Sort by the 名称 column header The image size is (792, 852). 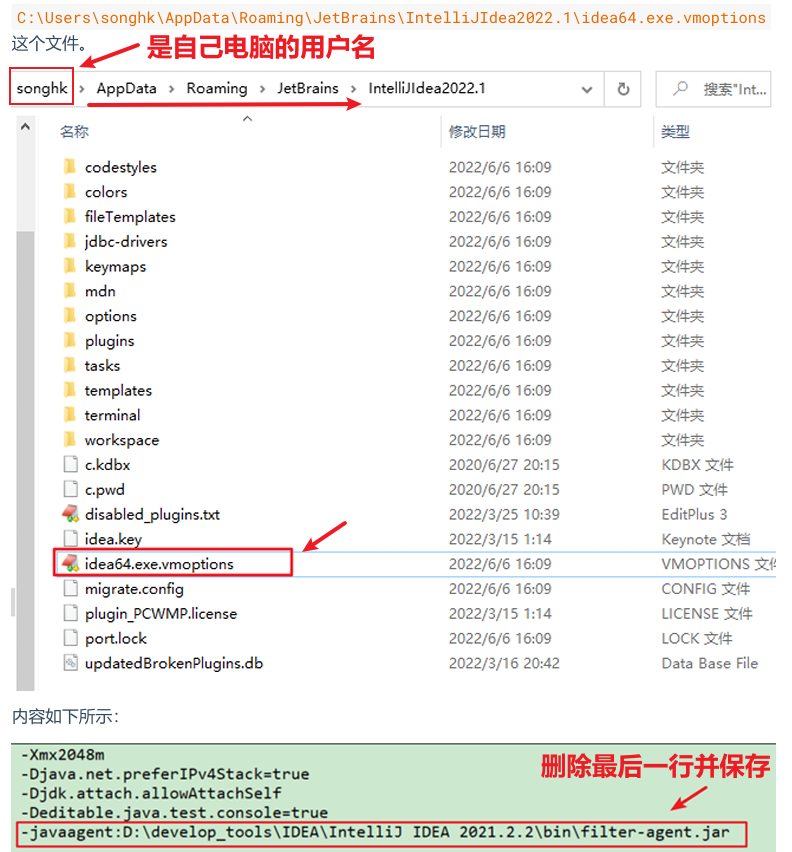74,132
